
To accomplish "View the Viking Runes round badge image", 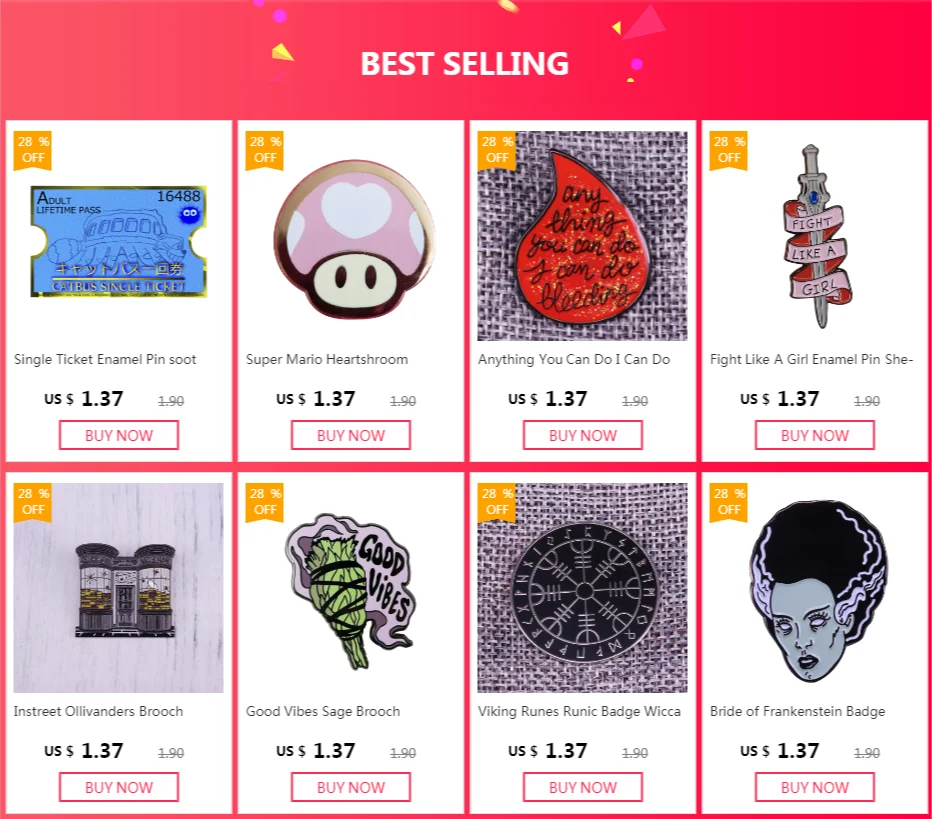I will click(582, 588).
